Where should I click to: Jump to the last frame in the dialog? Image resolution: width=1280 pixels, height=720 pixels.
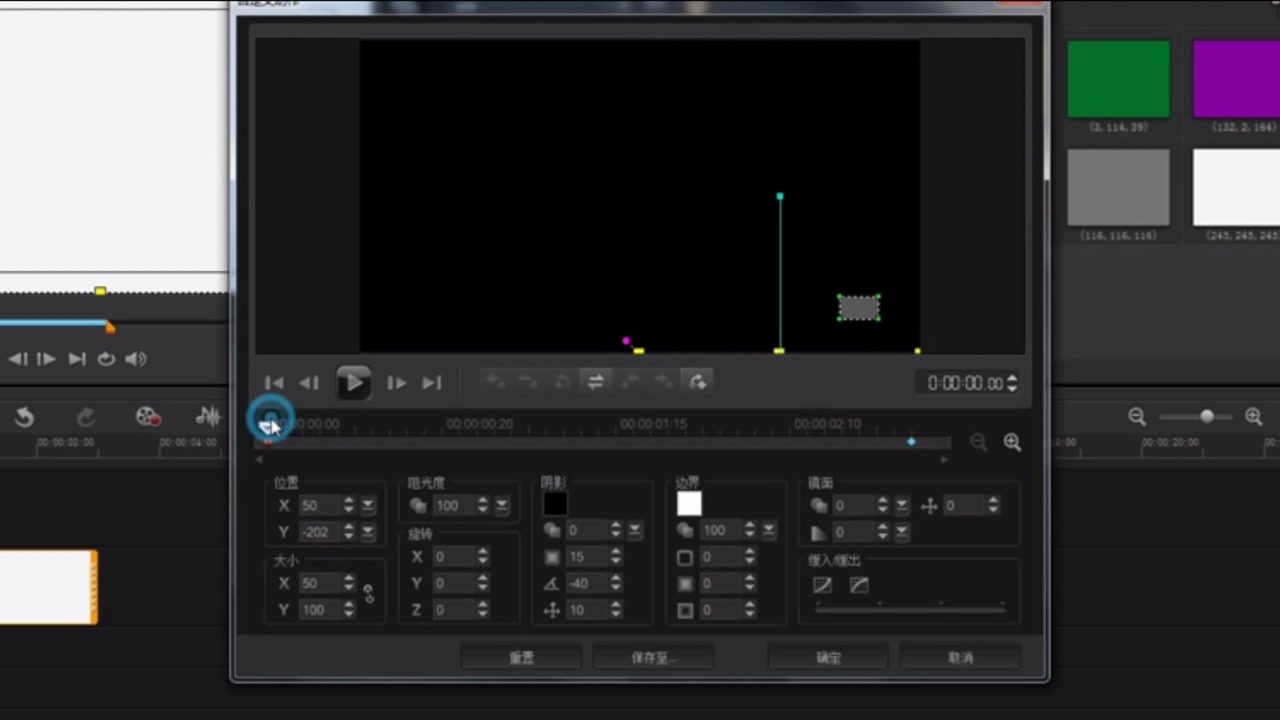point(431,383)
